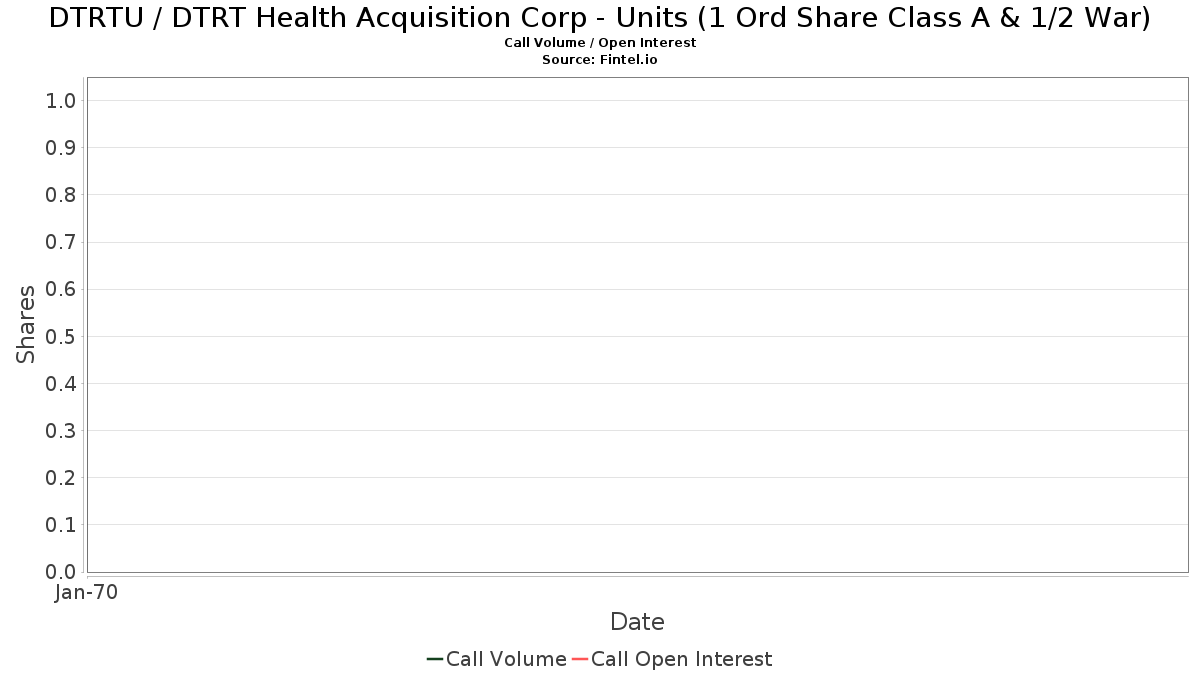The height and width of the screenshot is (675, 1200).
Task: Select the 0.0 y-axis tick label
Action: coord(61,572)
